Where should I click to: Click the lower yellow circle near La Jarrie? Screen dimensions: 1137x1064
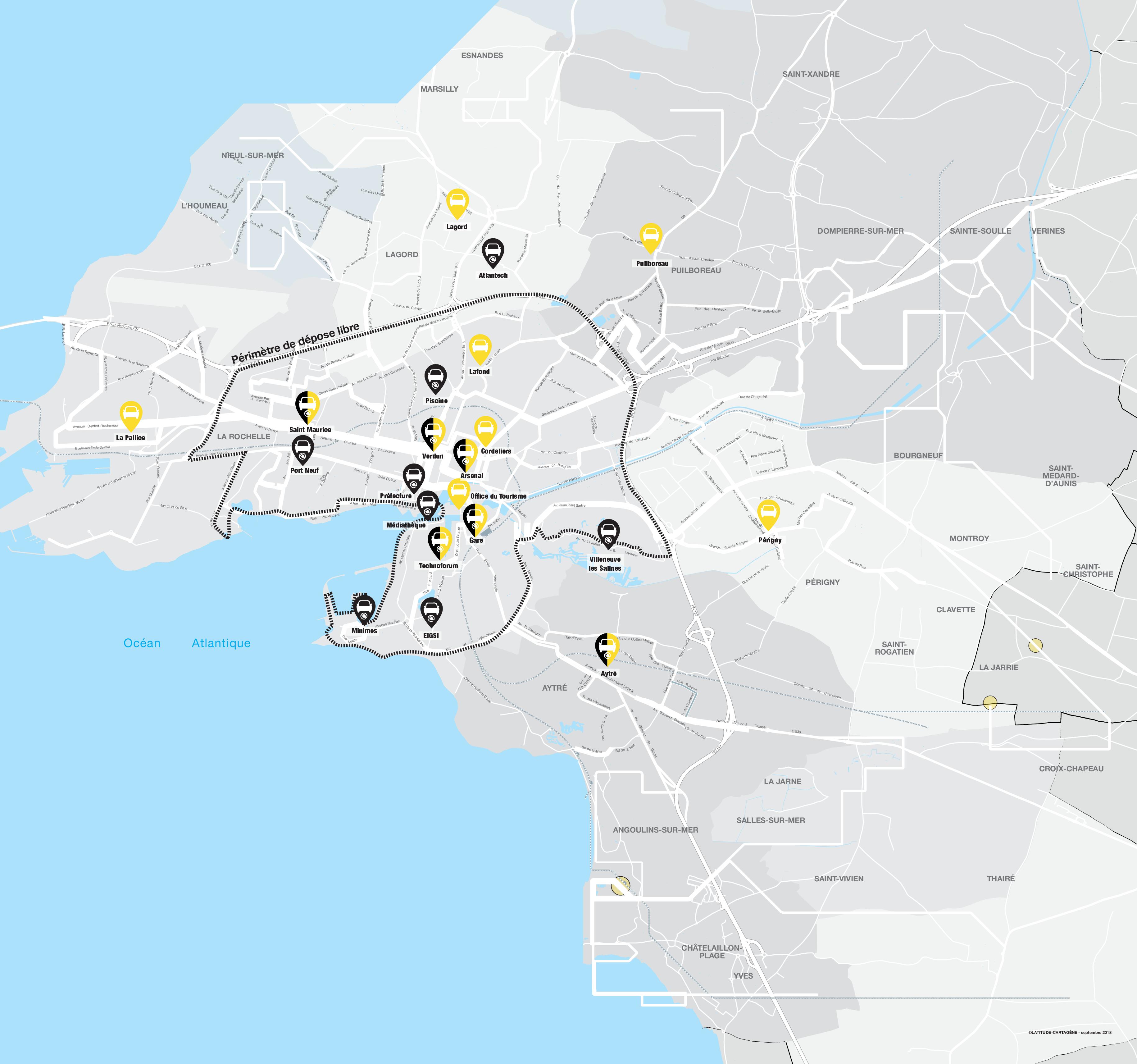pyautogui.click(x=990, y=702)
